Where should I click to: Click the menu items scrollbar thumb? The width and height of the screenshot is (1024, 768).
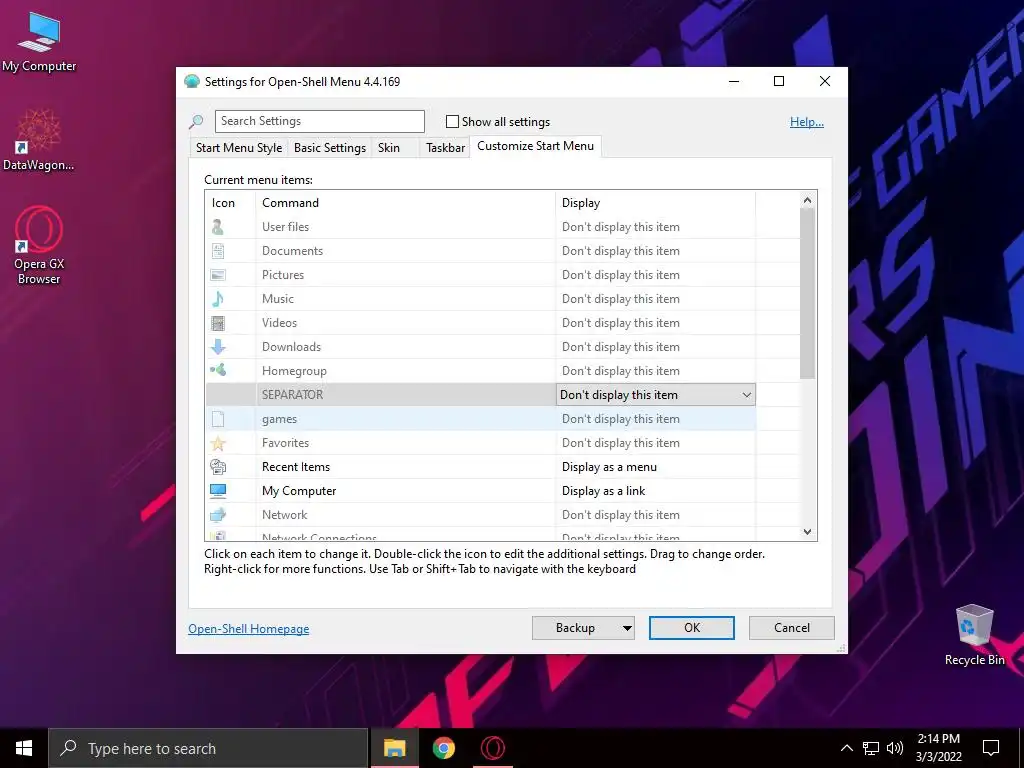808,293
